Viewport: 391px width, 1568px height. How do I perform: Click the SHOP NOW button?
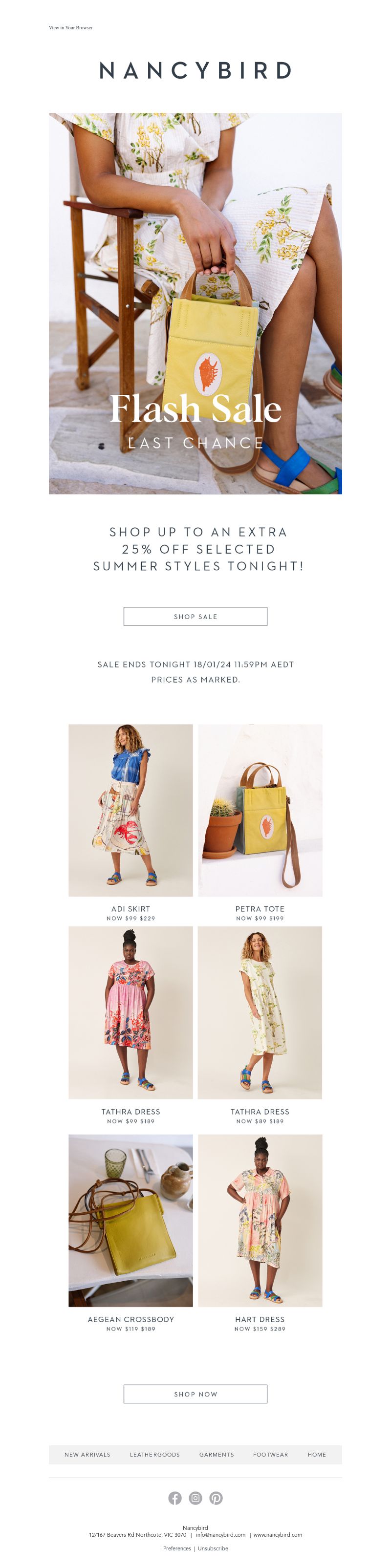point(195,1394)
